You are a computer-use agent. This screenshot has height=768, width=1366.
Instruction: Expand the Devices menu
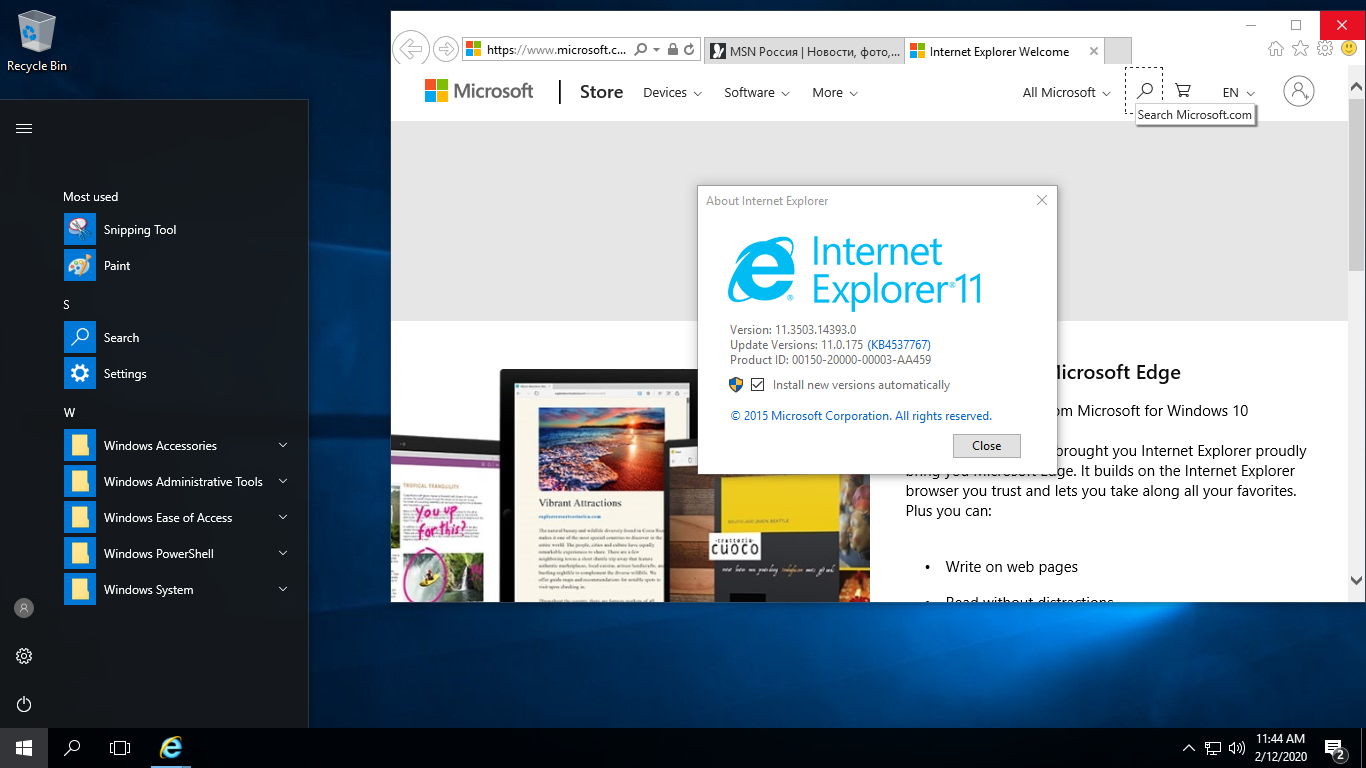tap(672, 92)
